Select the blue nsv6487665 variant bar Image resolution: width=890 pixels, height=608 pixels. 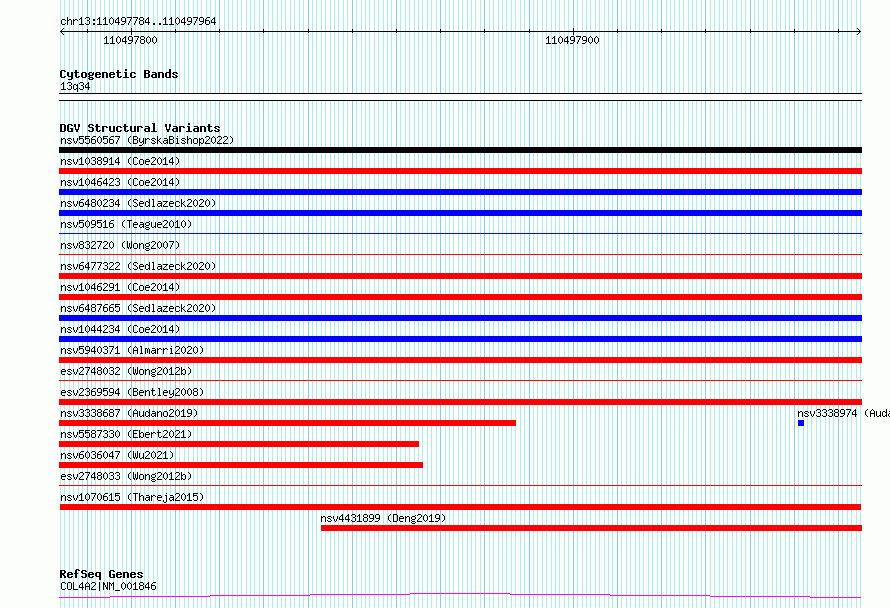tap(460, 318)
